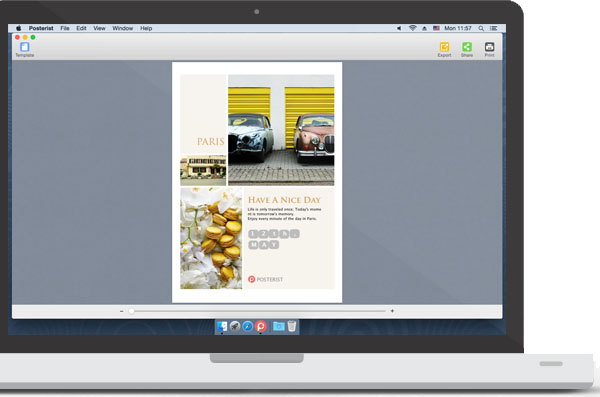Select the macarons and flowers photo
This screenshot has width=600, height=397.
211,238
